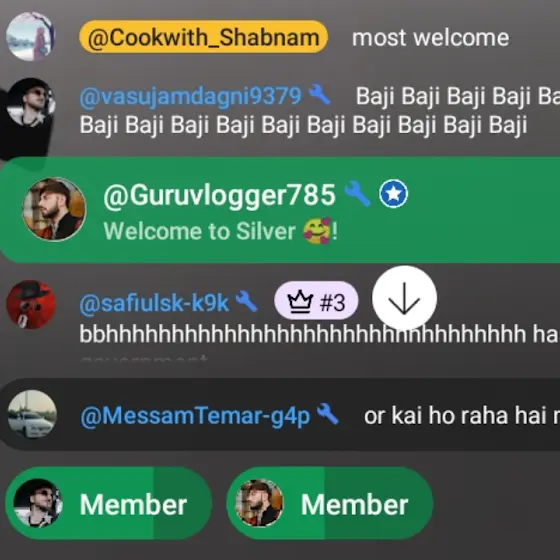
Task: View Cookwith_Shabnam's profile avatar
Action: 31,36
